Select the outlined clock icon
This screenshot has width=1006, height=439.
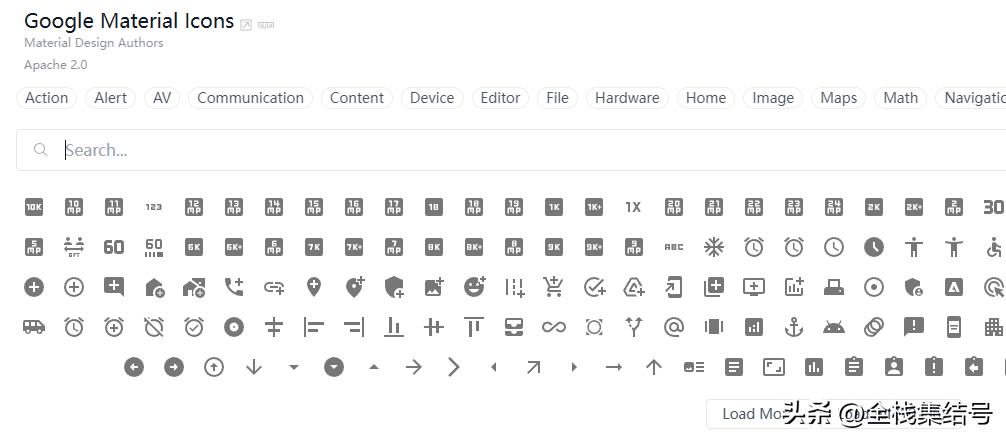coord(833,247)
